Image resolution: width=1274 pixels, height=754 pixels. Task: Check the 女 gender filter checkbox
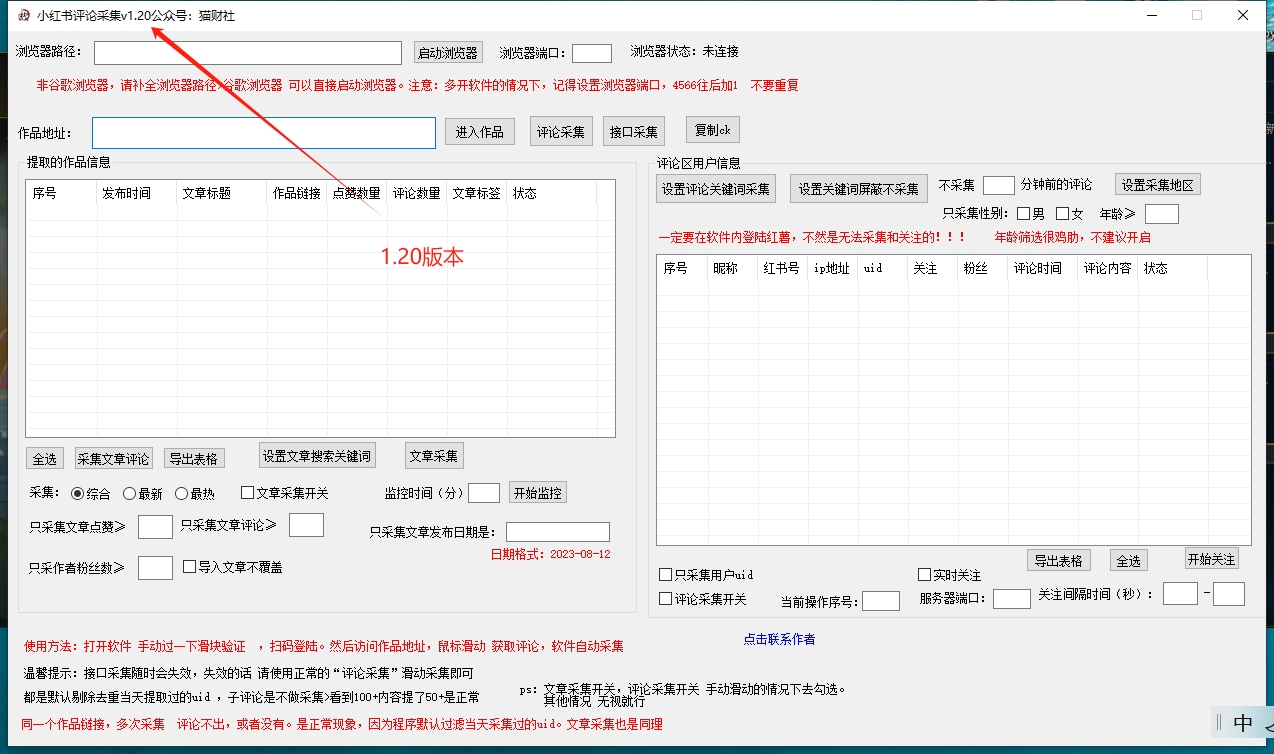click(1063, 212)
